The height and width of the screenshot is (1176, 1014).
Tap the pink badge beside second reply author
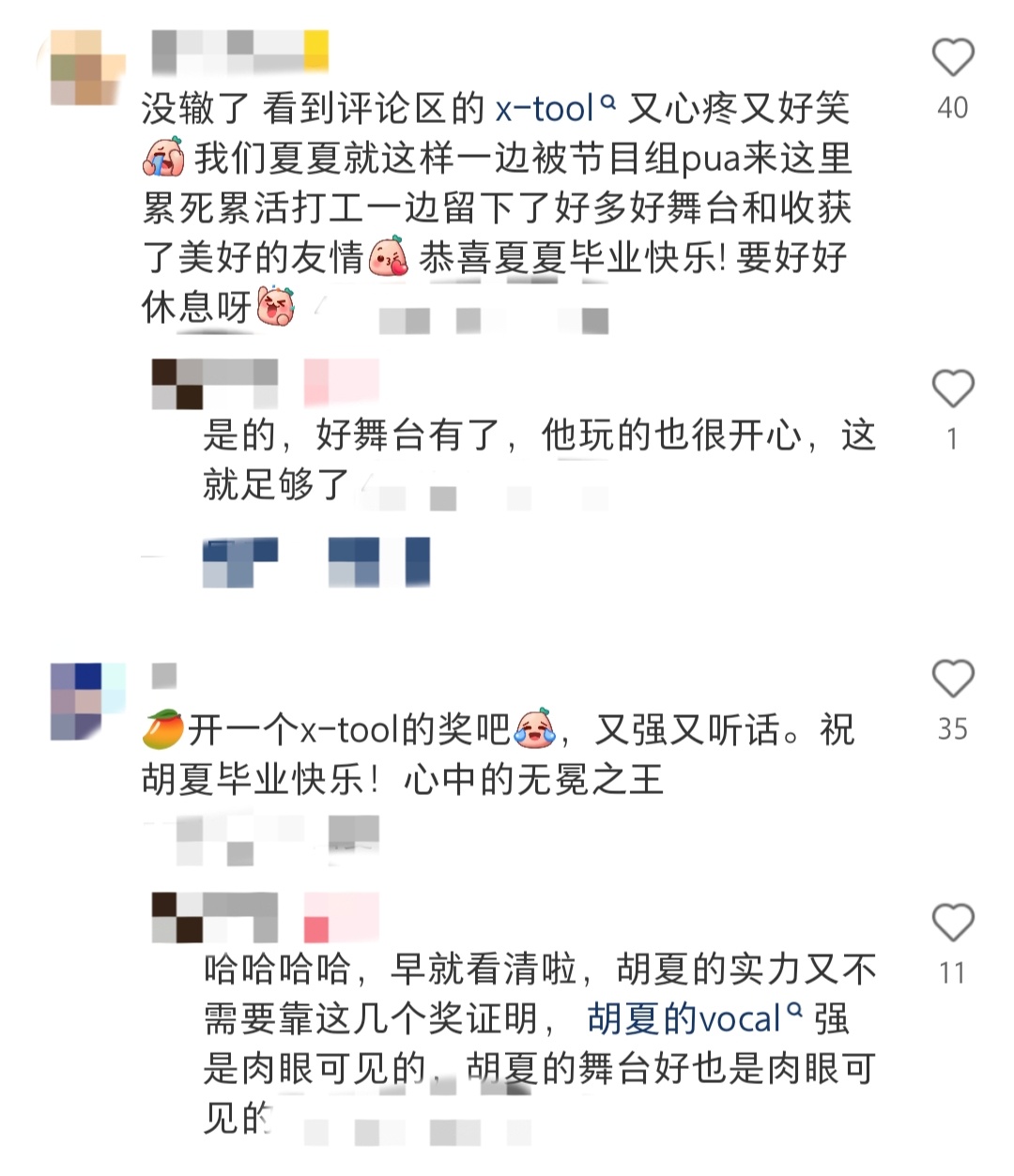coord(342,917)
